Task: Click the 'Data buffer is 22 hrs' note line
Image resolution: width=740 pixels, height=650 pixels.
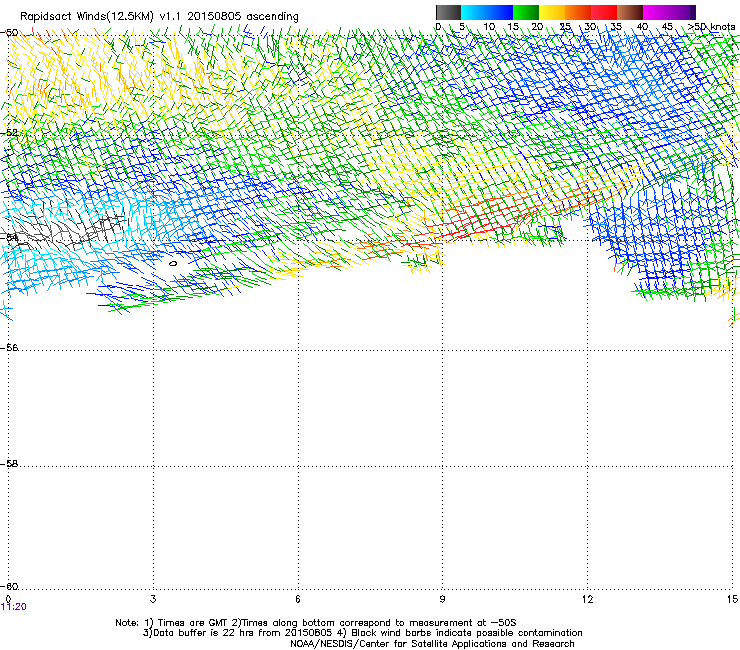Action: [362, 633]
